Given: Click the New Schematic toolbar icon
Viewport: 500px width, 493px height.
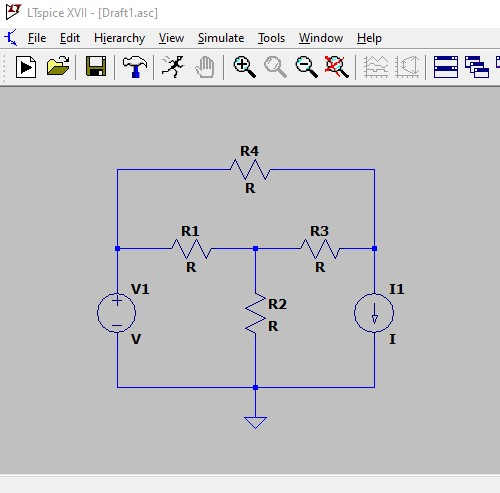Looking at the screenshot, I should [26, 67].
